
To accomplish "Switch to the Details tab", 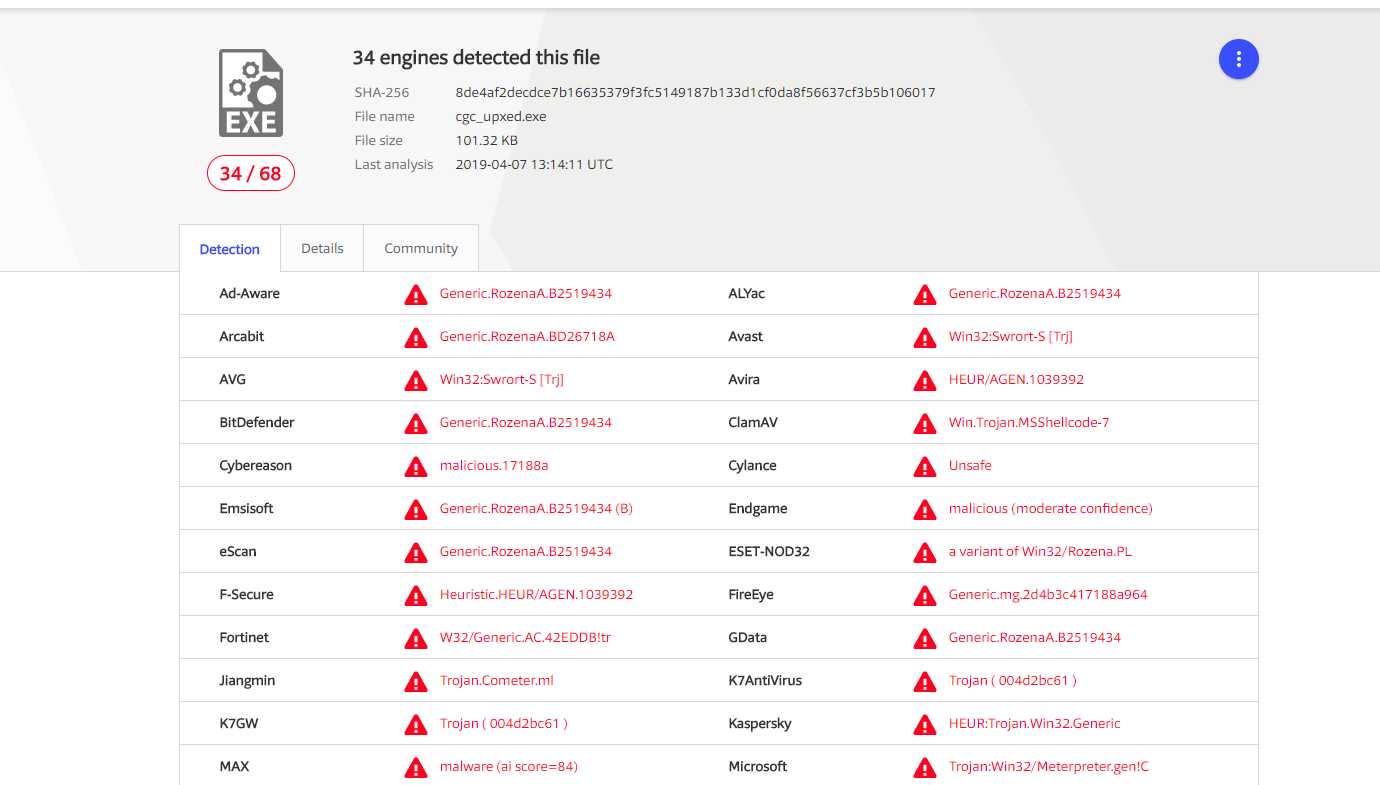I will pos(322,248).
